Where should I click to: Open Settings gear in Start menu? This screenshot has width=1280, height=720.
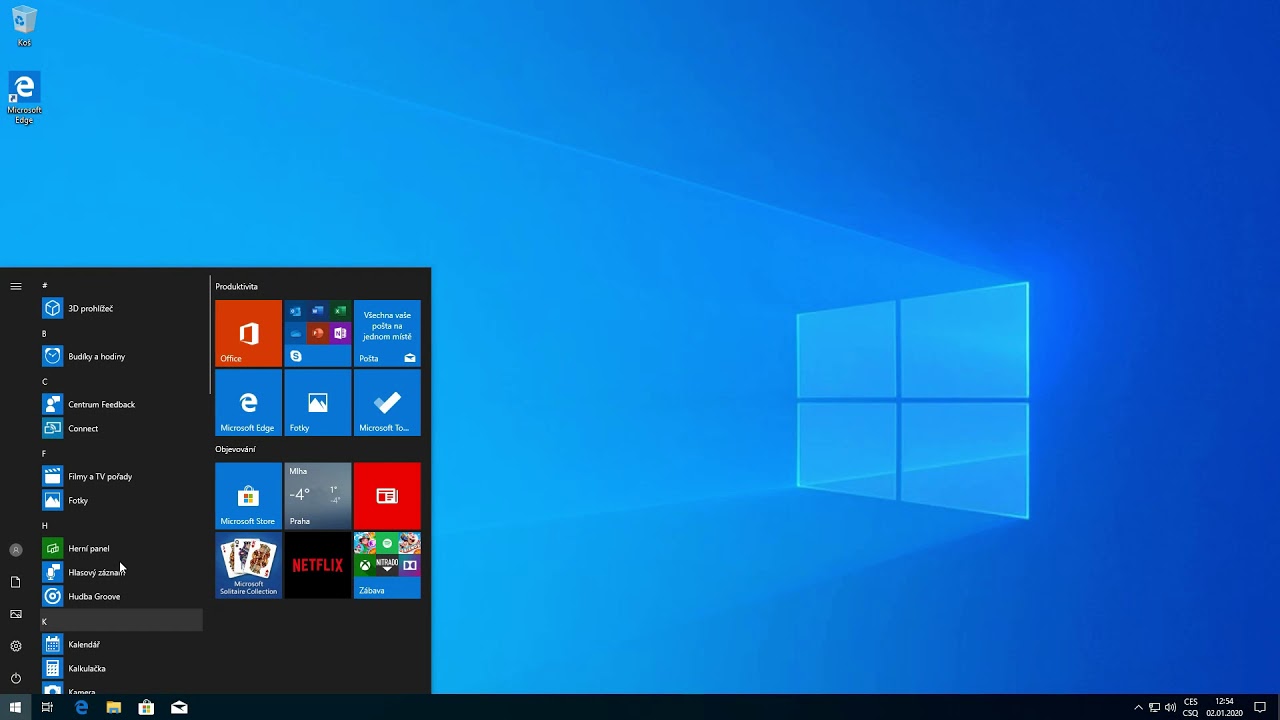click(x=16, y=646)
